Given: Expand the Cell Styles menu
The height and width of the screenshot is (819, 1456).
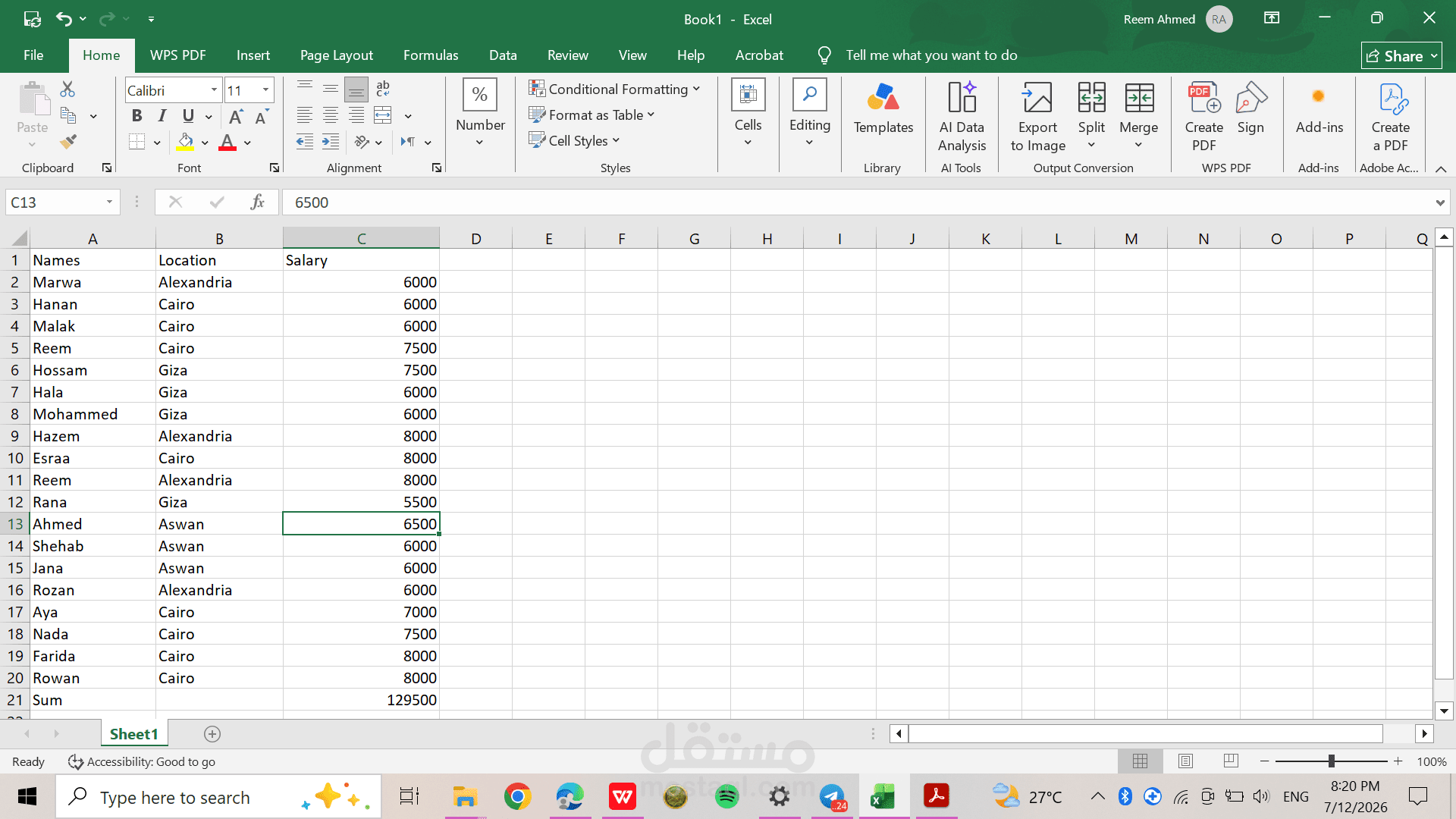Looking at the screenshot, I should [x=574, y=140].
